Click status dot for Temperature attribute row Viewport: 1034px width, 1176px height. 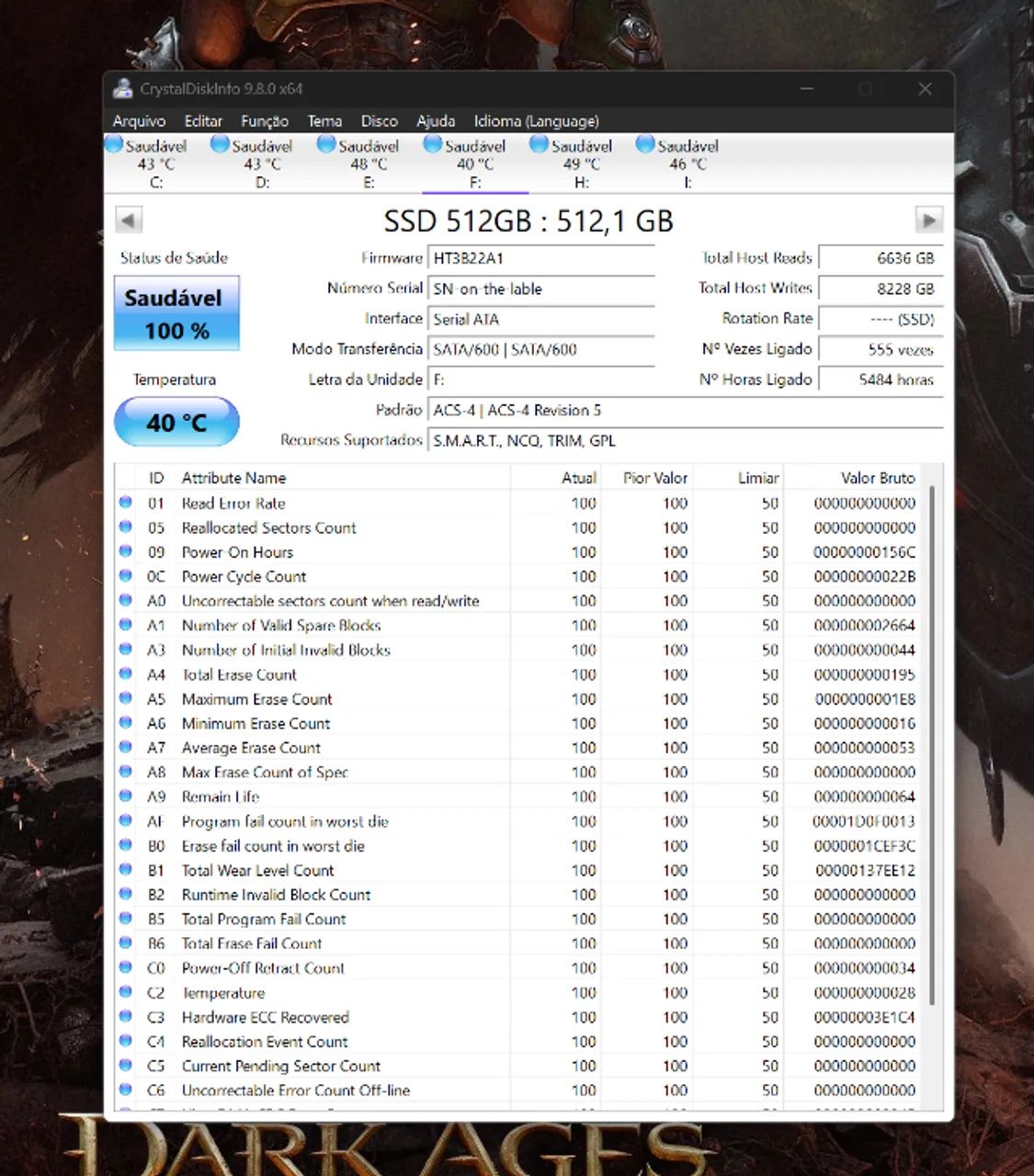126,992
